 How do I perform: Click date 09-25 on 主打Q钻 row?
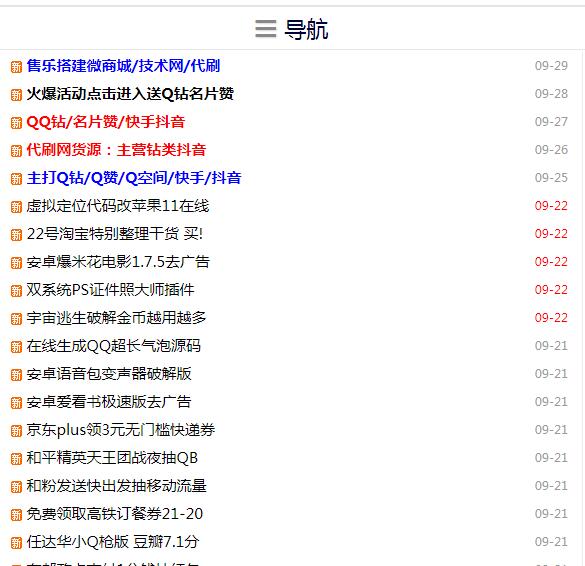coord(551,178)
